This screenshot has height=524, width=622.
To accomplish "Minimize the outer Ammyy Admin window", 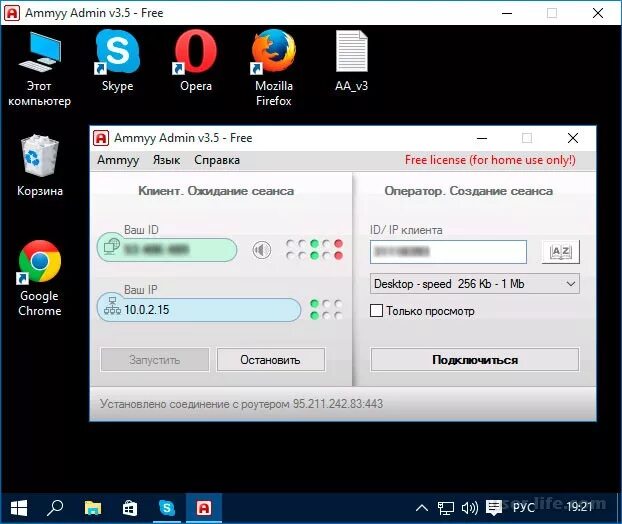I will (507, 13).
